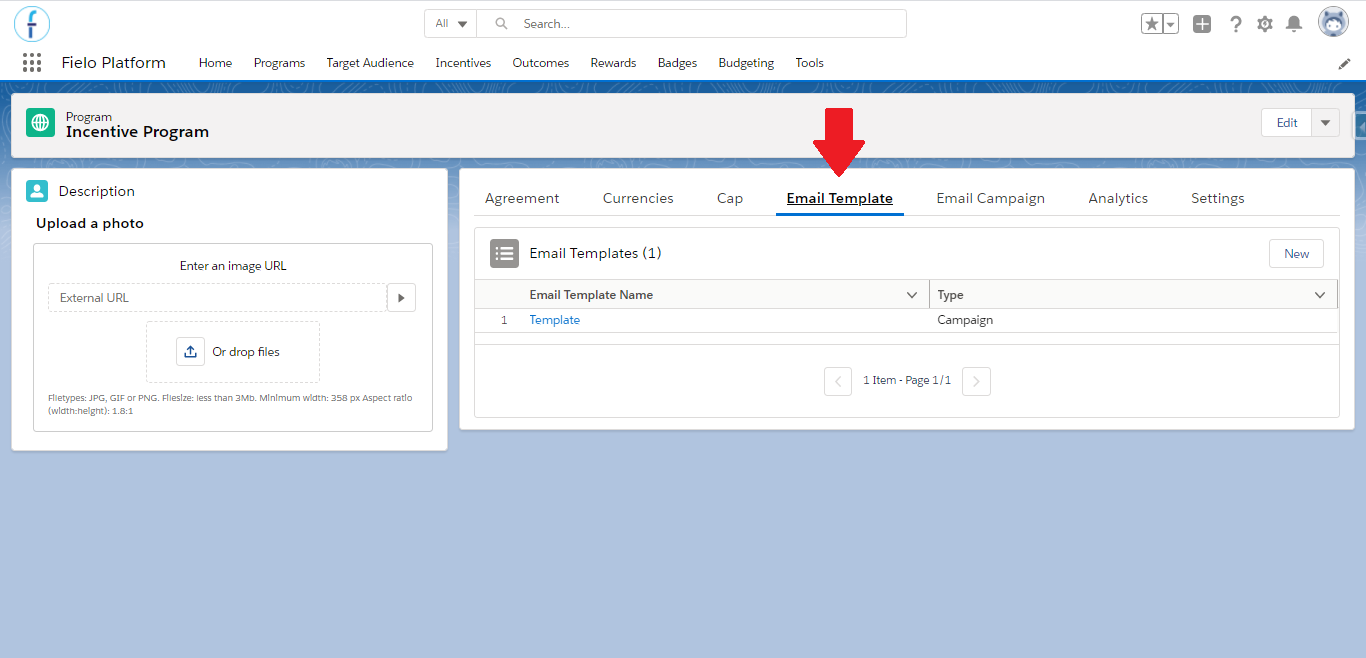Click the next page arrow button
The image size is (1366, 658).
pos(976,381)
